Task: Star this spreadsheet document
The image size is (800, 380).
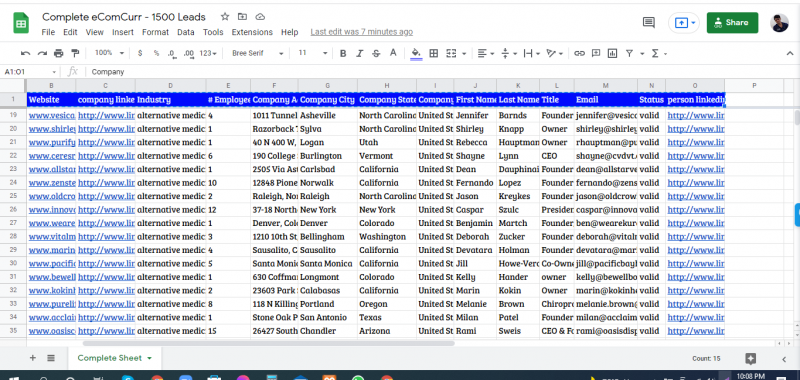Action: (225, 17)
